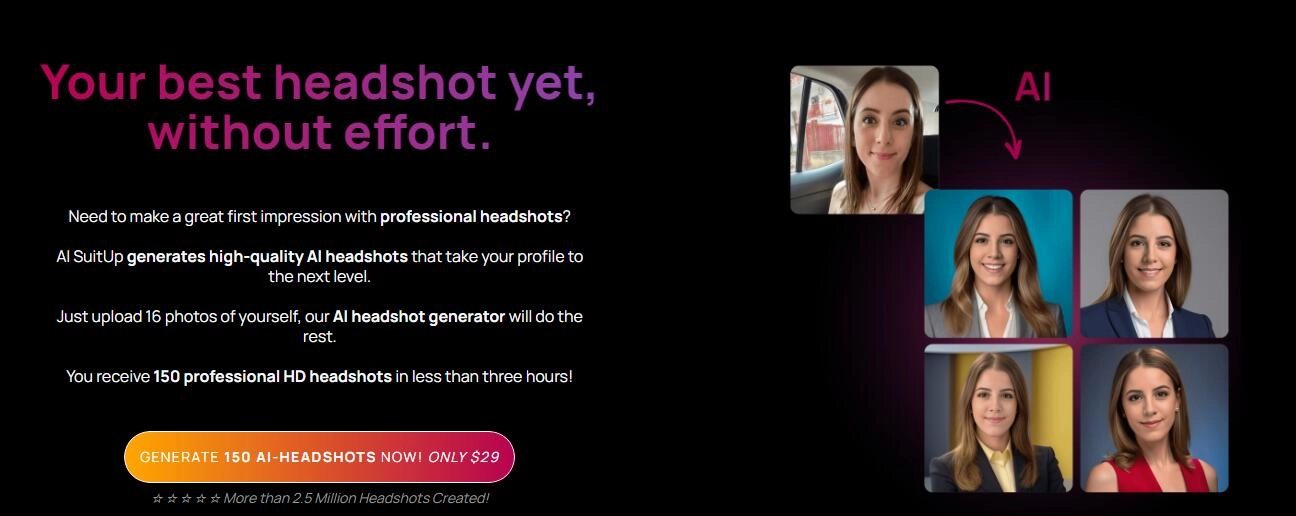Click the Generate 150 AI-Headshots Now button

(x=319, y=457)
